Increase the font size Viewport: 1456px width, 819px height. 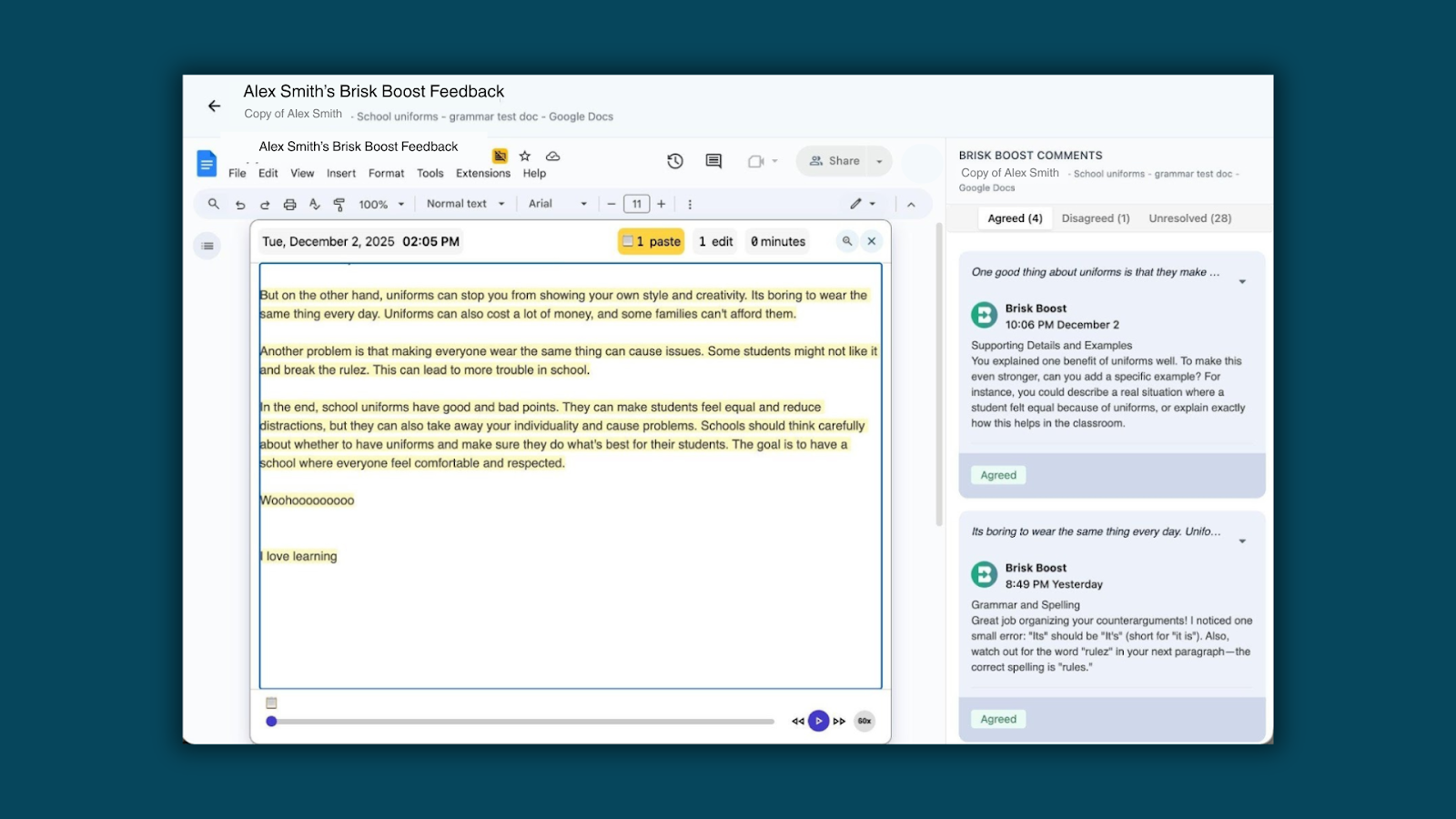[662, 204]
